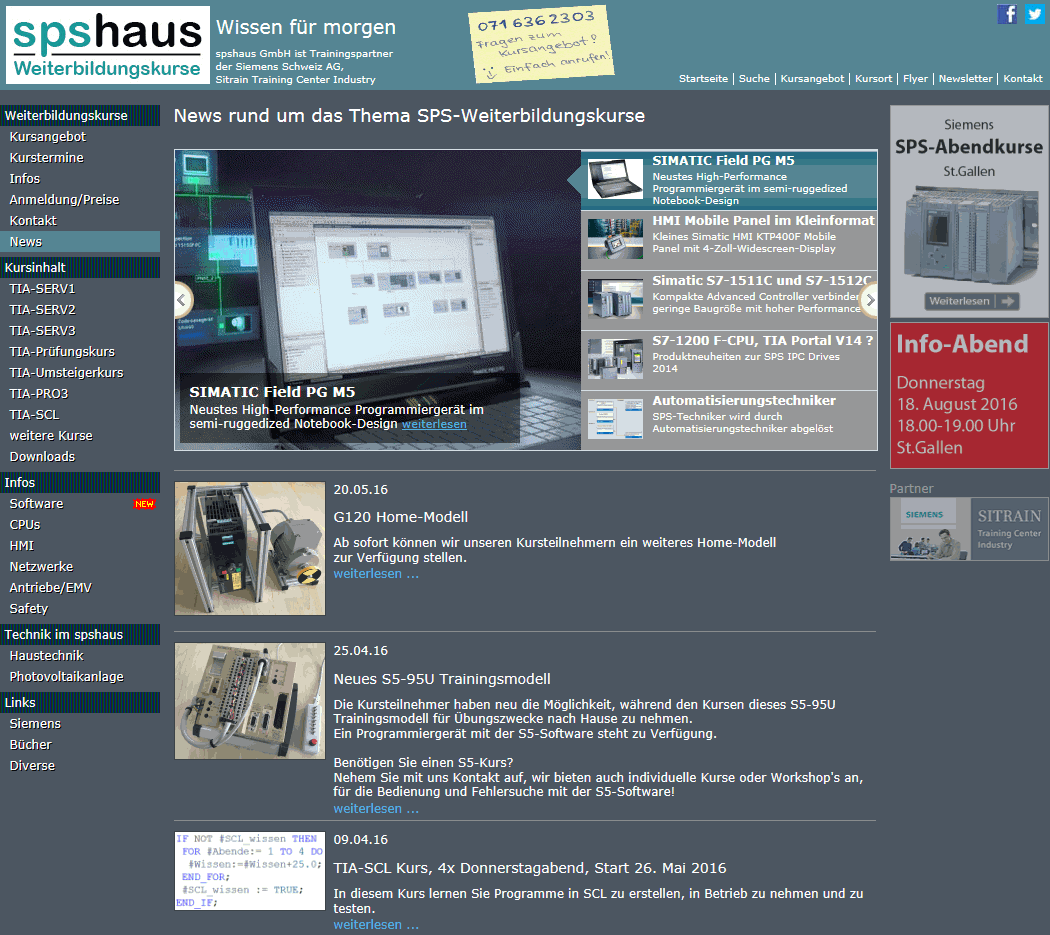Click Weiterlesen button on SPS-Abendkurse banner
Image resolution: width=1050 pixels, height=935 pixels.
pyautogui.click(x=972, y=301)
